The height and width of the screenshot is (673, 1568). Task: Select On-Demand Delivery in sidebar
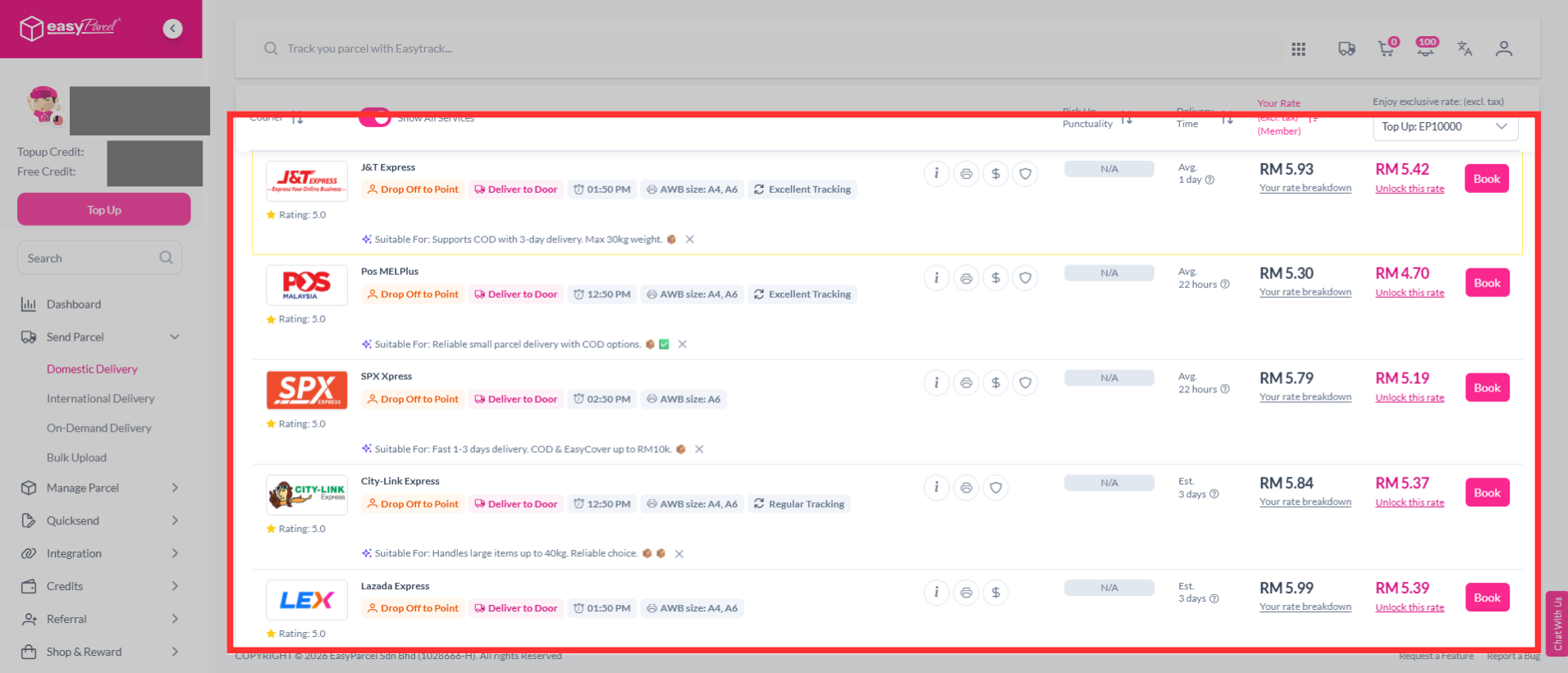coord(99,428)
